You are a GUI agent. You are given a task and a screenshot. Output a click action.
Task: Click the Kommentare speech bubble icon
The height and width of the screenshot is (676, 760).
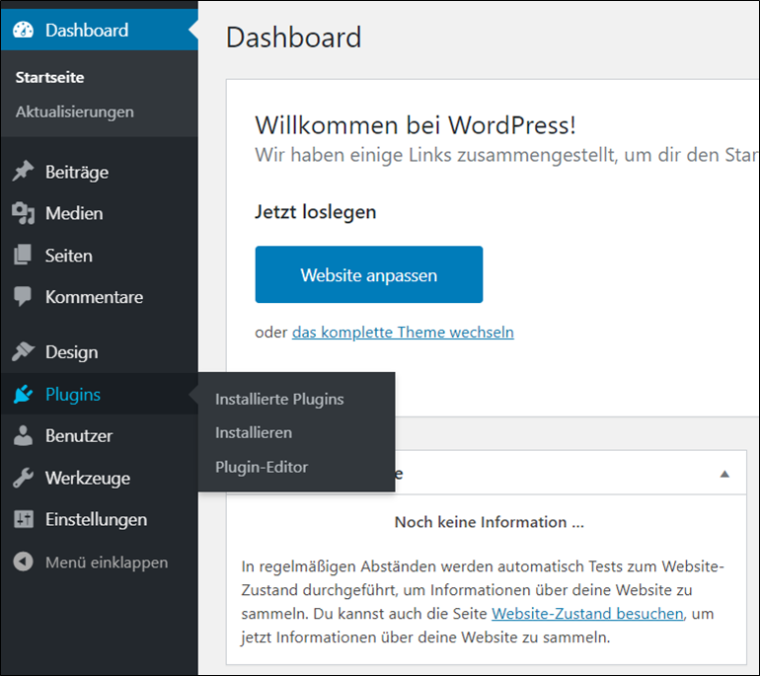(23, 297)
